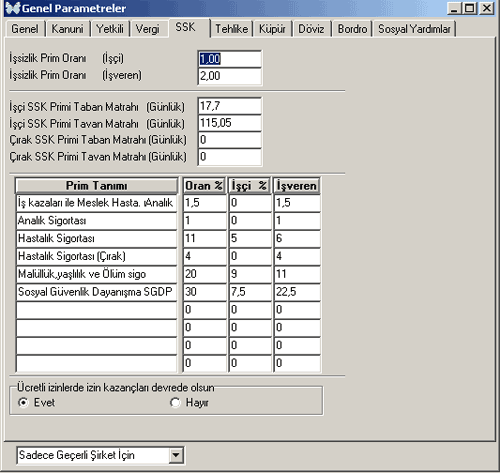Click the İşsizlik Prim Oranı İşveren field

coord(229,76)
